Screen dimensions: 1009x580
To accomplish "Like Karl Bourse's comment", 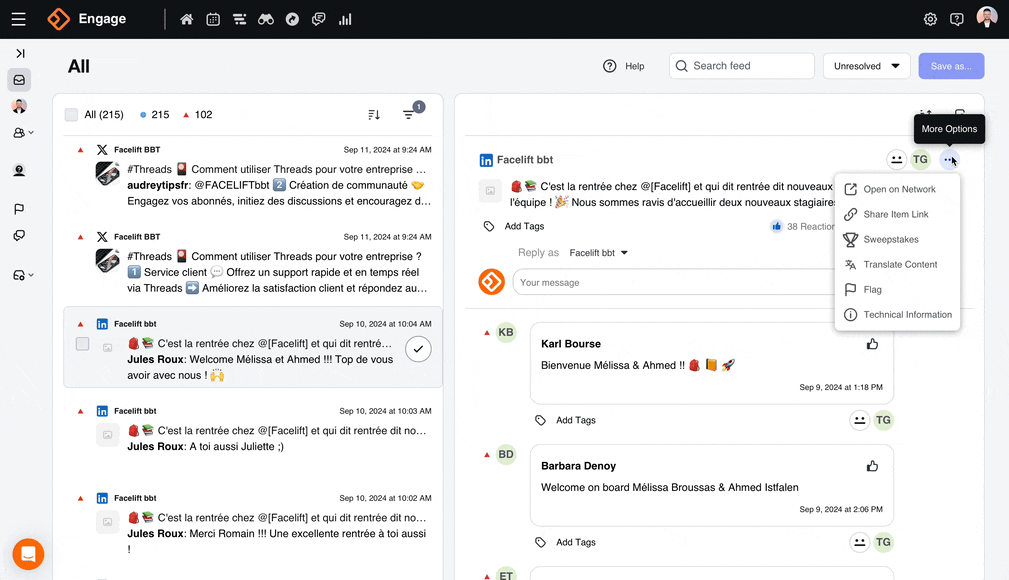I will [x=872, y=344].
